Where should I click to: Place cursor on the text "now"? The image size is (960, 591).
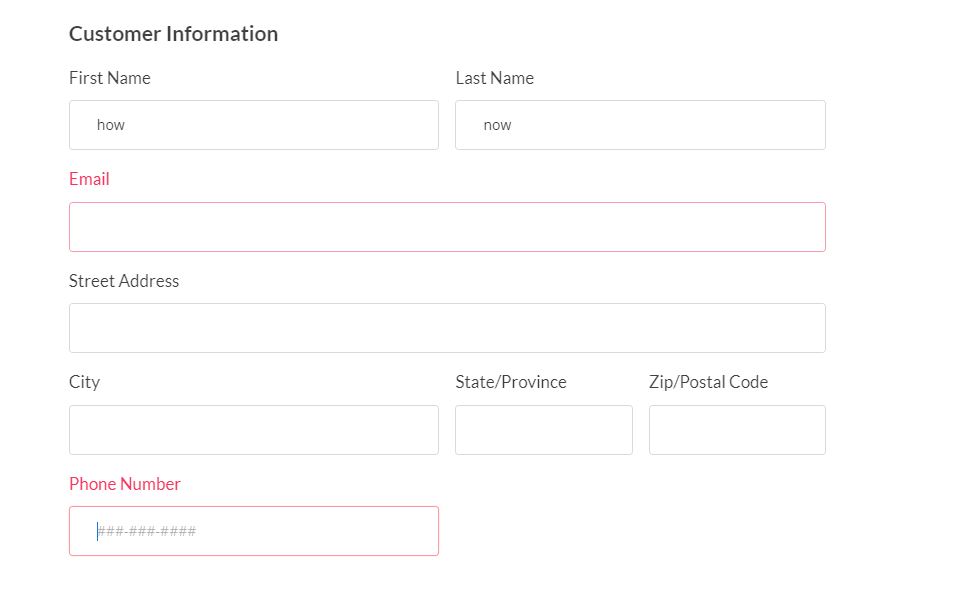point(497,125)
